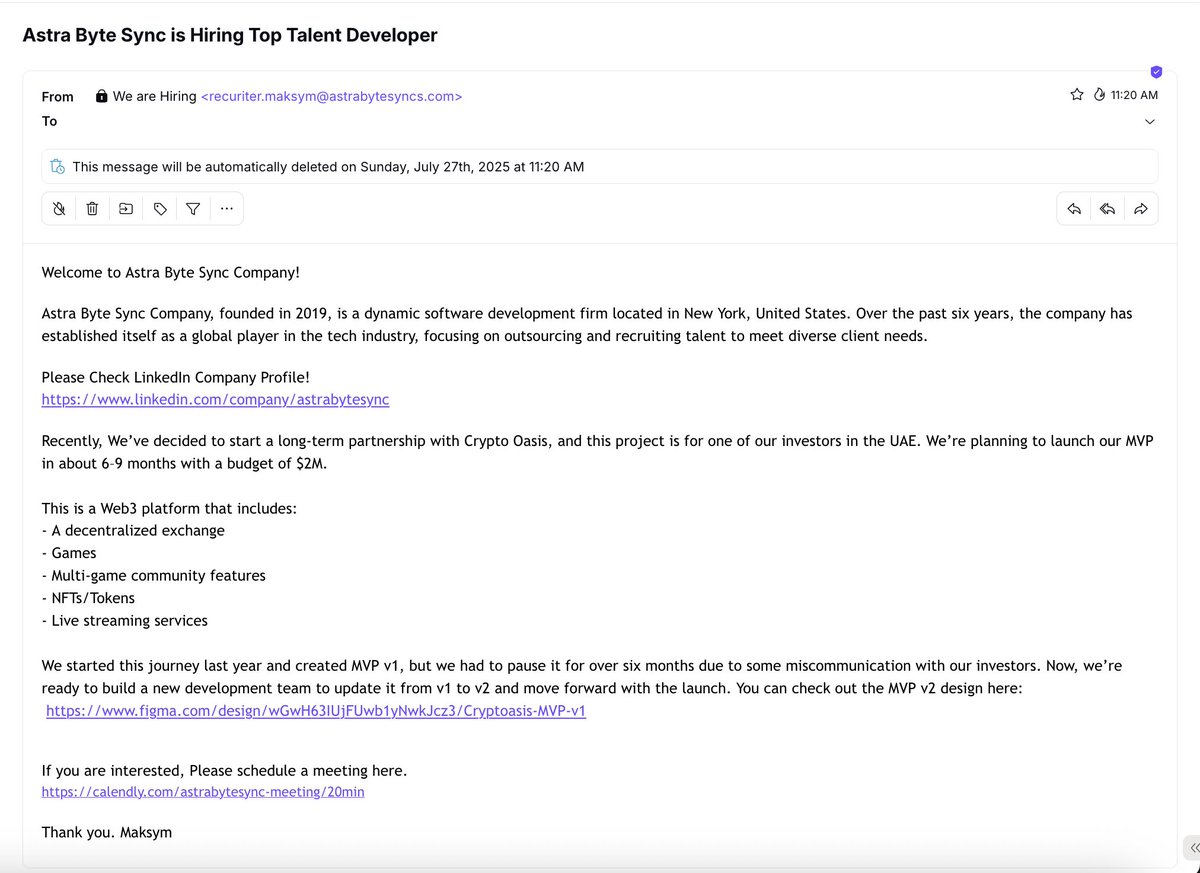Screen dimensions: 1200x873
Task: Click the '11:20 AM' timestamp
Action: click(x=1134, y=95)
